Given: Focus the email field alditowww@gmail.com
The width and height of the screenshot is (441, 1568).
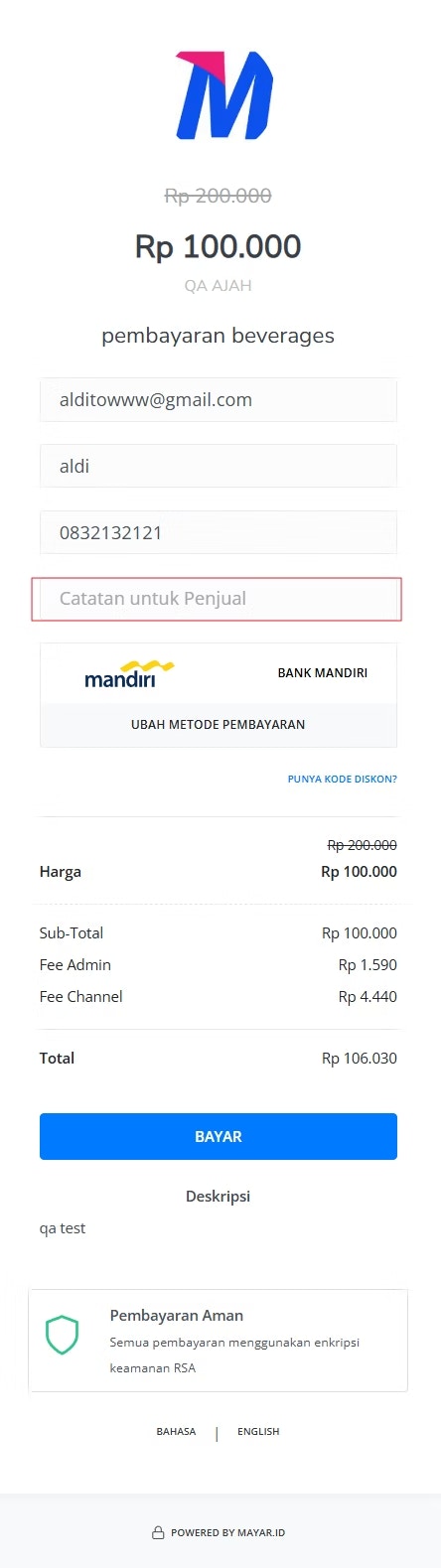Looking at the screenshot, I should pyautogui.click(x=219, y=400).
